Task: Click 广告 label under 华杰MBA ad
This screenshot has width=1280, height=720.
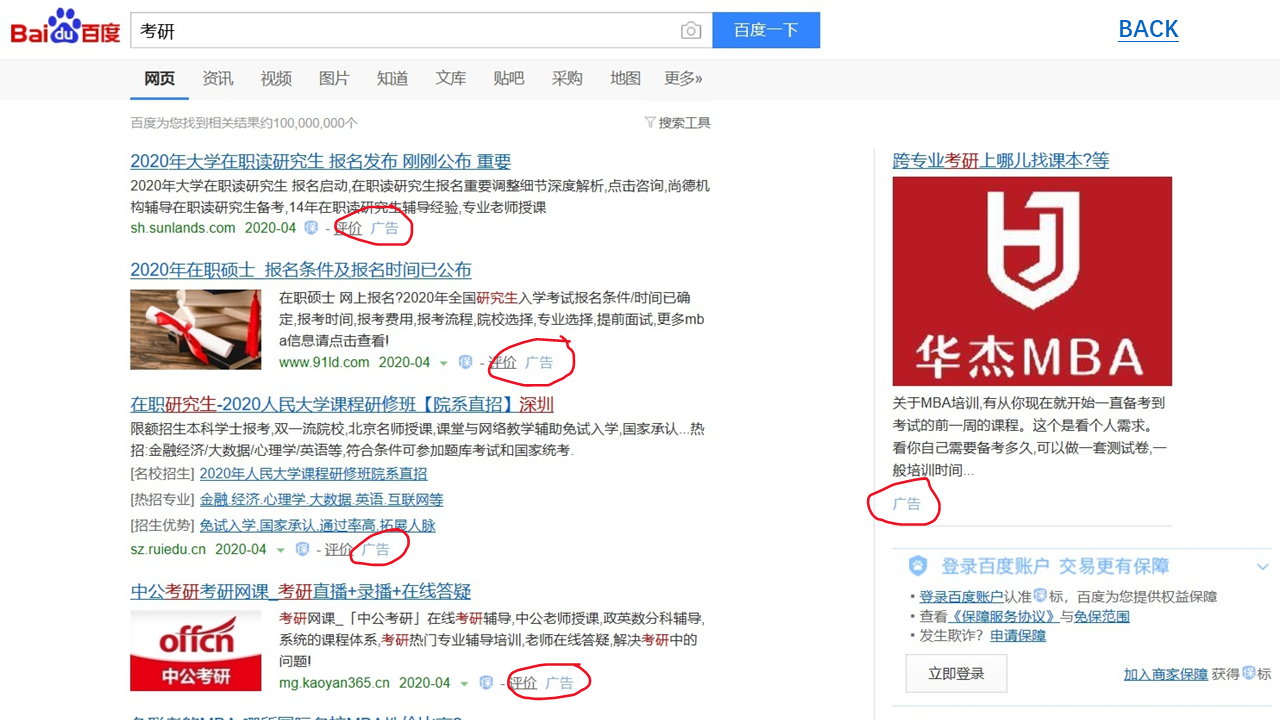Action: click(x=907, y=504)
